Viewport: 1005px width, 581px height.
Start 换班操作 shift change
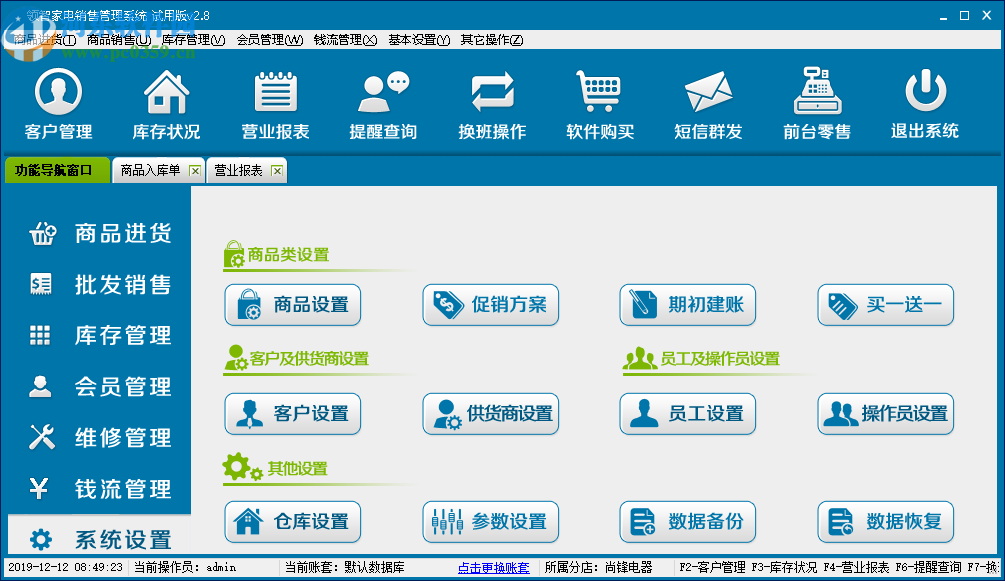click(x=490, y=103)
